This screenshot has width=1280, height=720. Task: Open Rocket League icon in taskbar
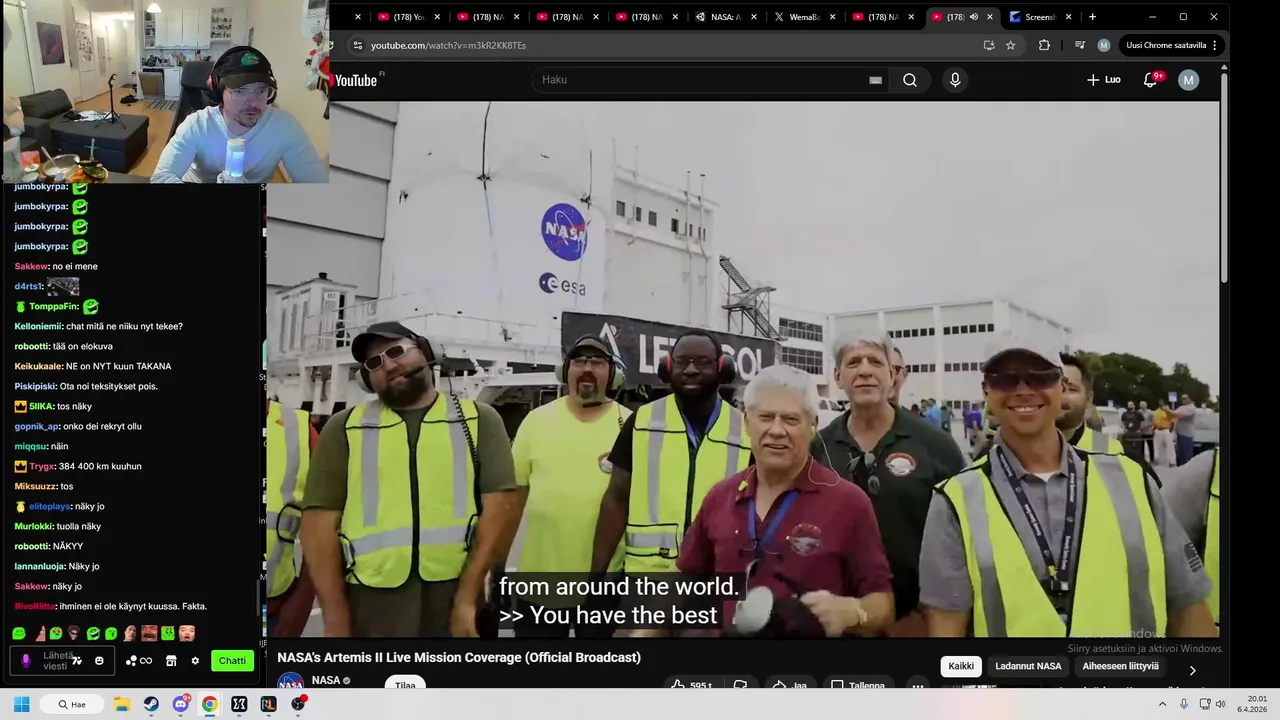(x=268, y=704)
